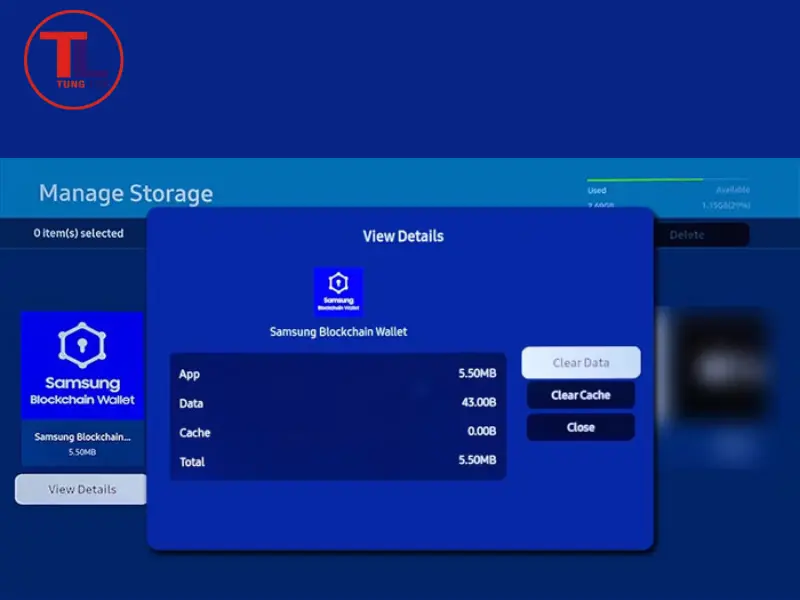Click the "0 item(s) selected" label
800x600 pixels.
(79, 233)
